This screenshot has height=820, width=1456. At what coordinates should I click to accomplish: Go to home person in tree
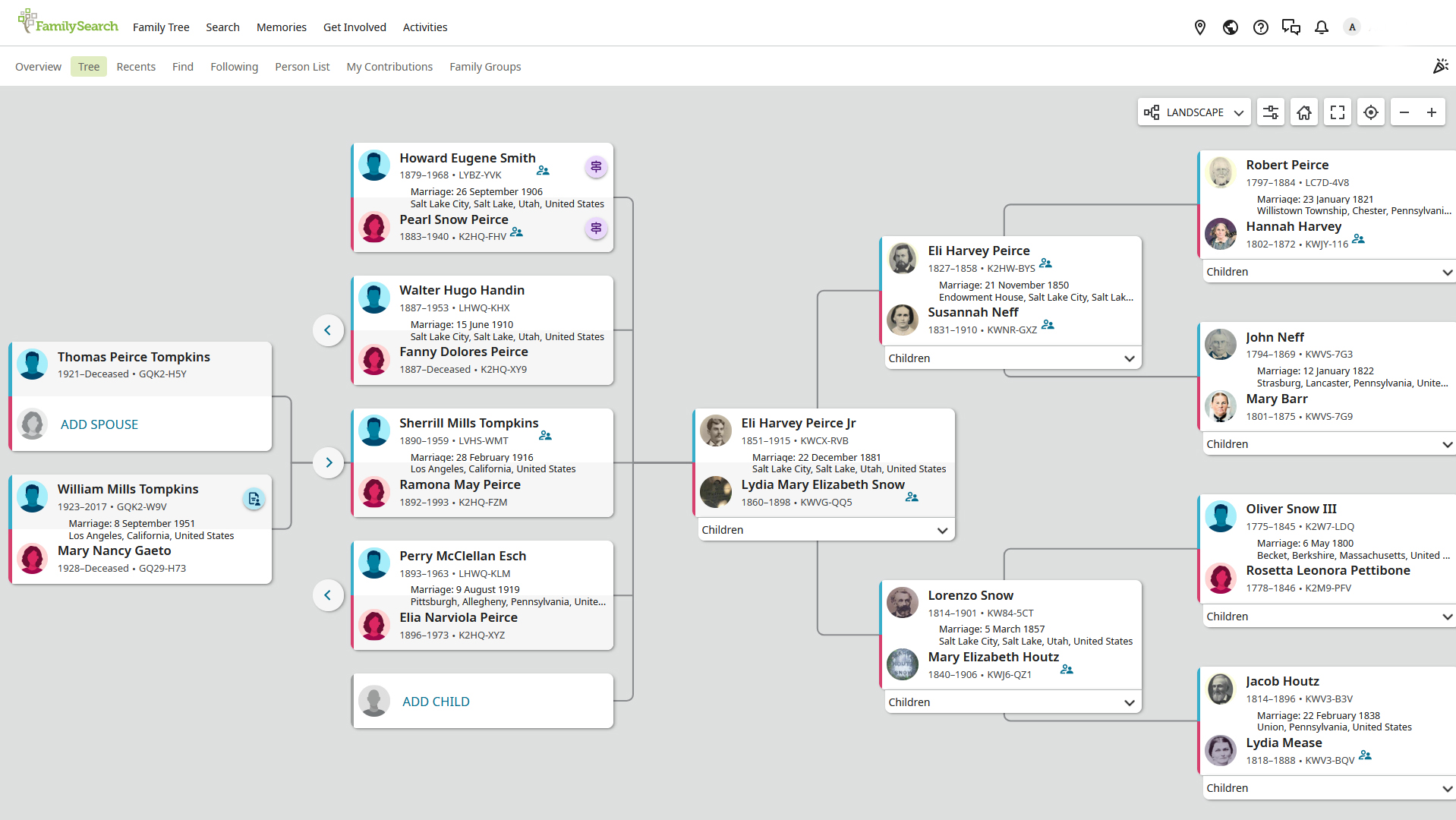tap(1303, 112)
